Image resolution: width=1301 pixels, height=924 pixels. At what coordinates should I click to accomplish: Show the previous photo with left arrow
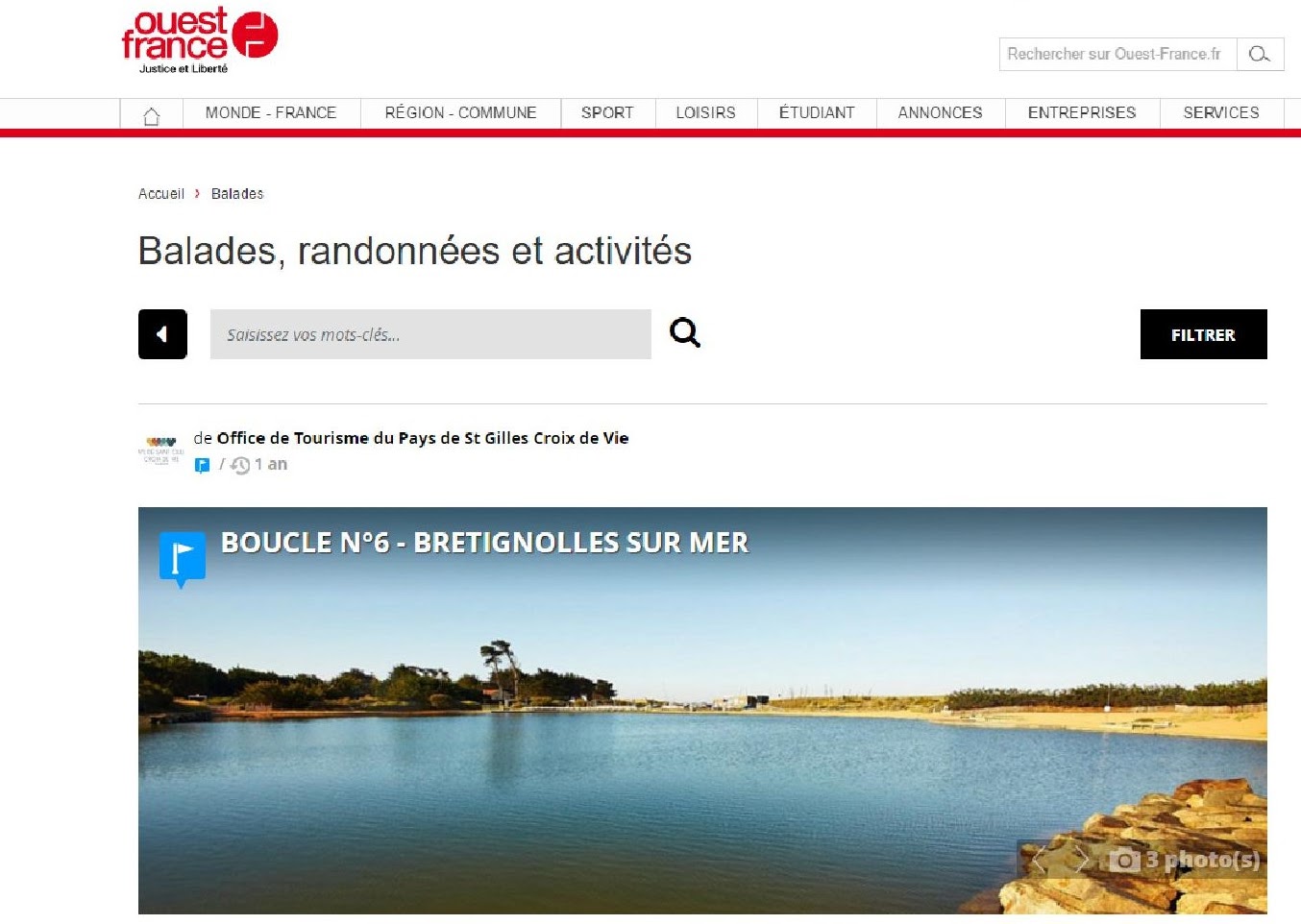pyautogui.click(x=1038, y=859)
